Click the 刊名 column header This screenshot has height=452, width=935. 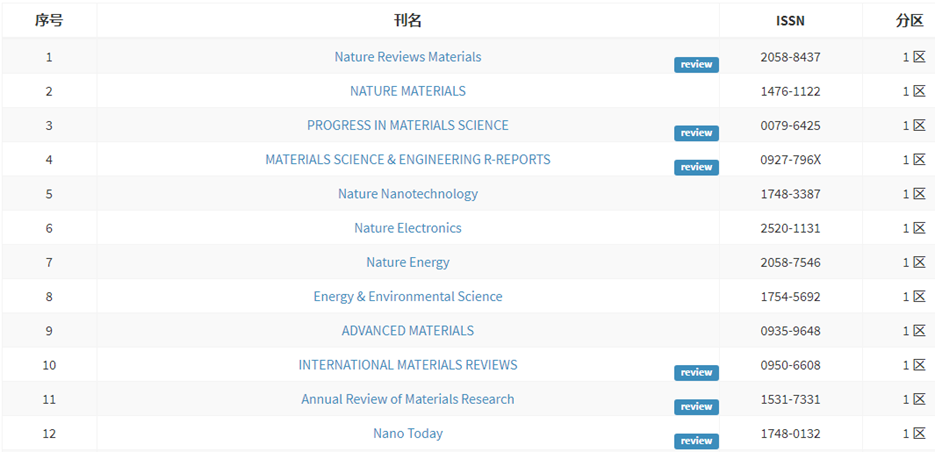[408, 21]
